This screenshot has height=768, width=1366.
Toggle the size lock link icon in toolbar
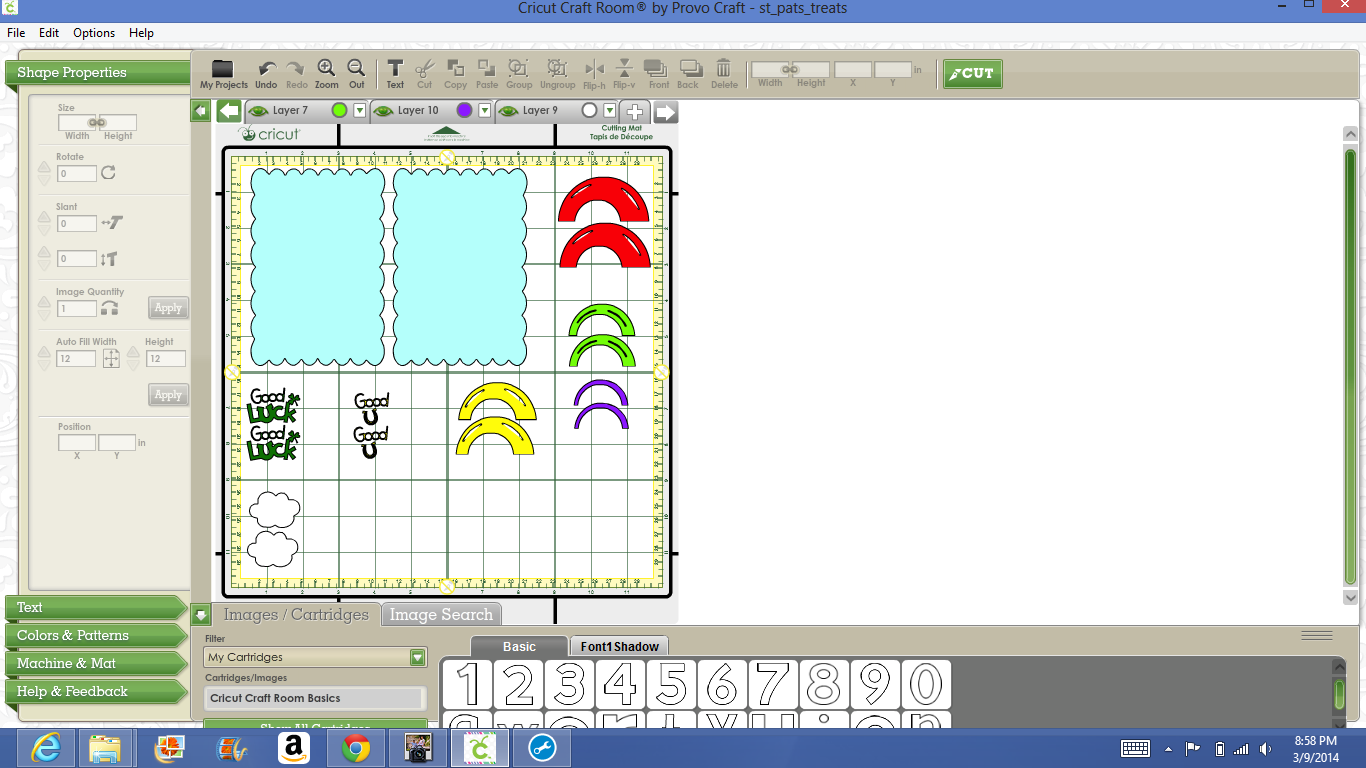[790, 69]
